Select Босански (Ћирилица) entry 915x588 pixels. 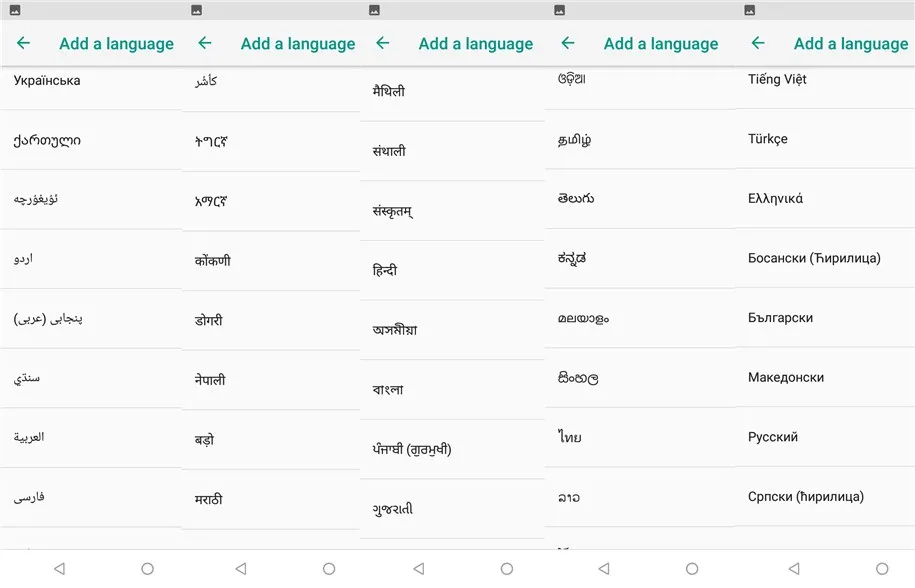click(824, 258)
